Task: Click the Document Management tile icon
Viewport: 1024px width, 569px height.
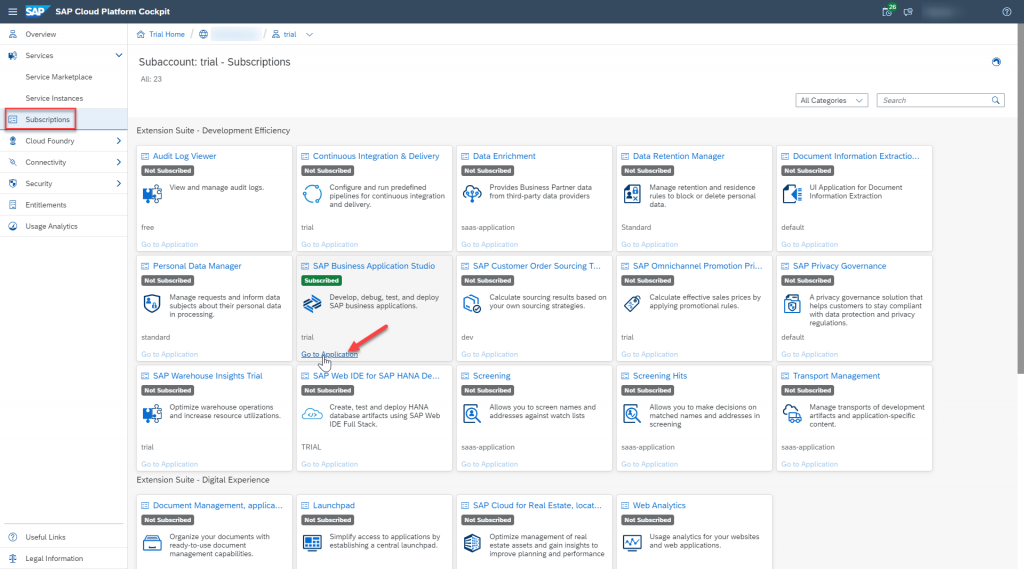Action: point(152,543)
